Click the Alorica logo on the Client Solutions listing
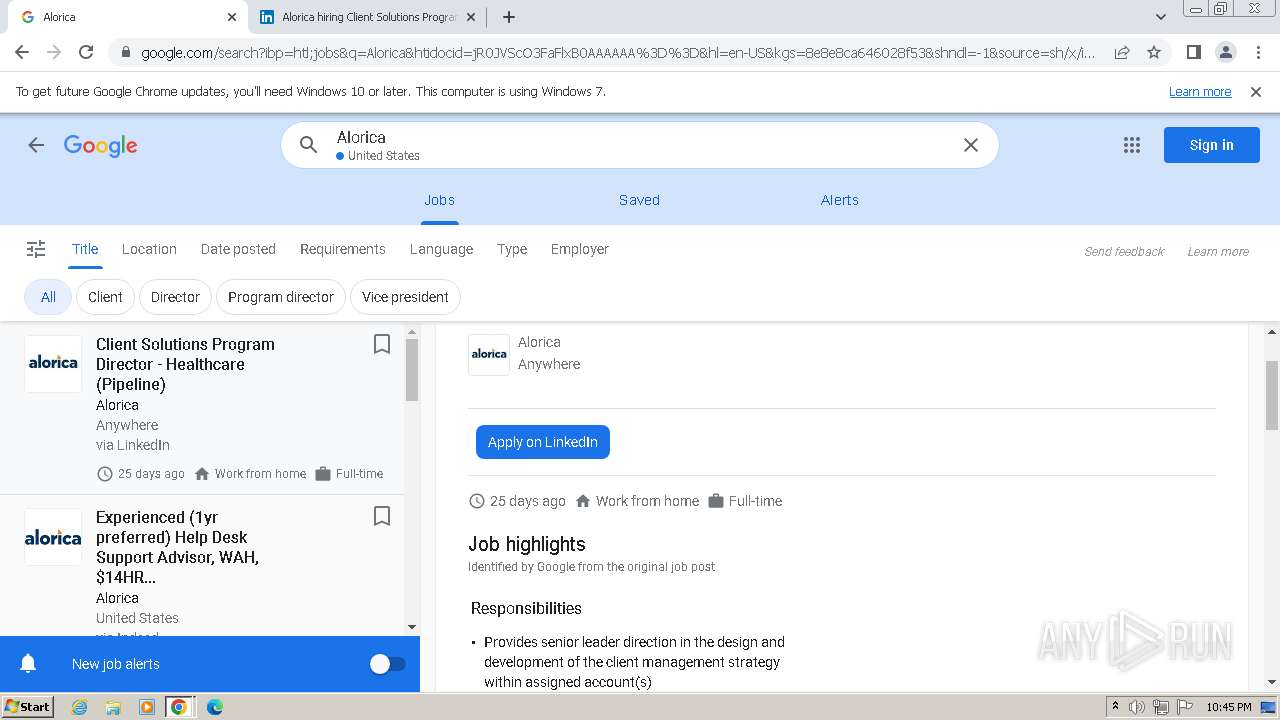The width and height of the screenshot is (1280, 720). click(53, 363)
